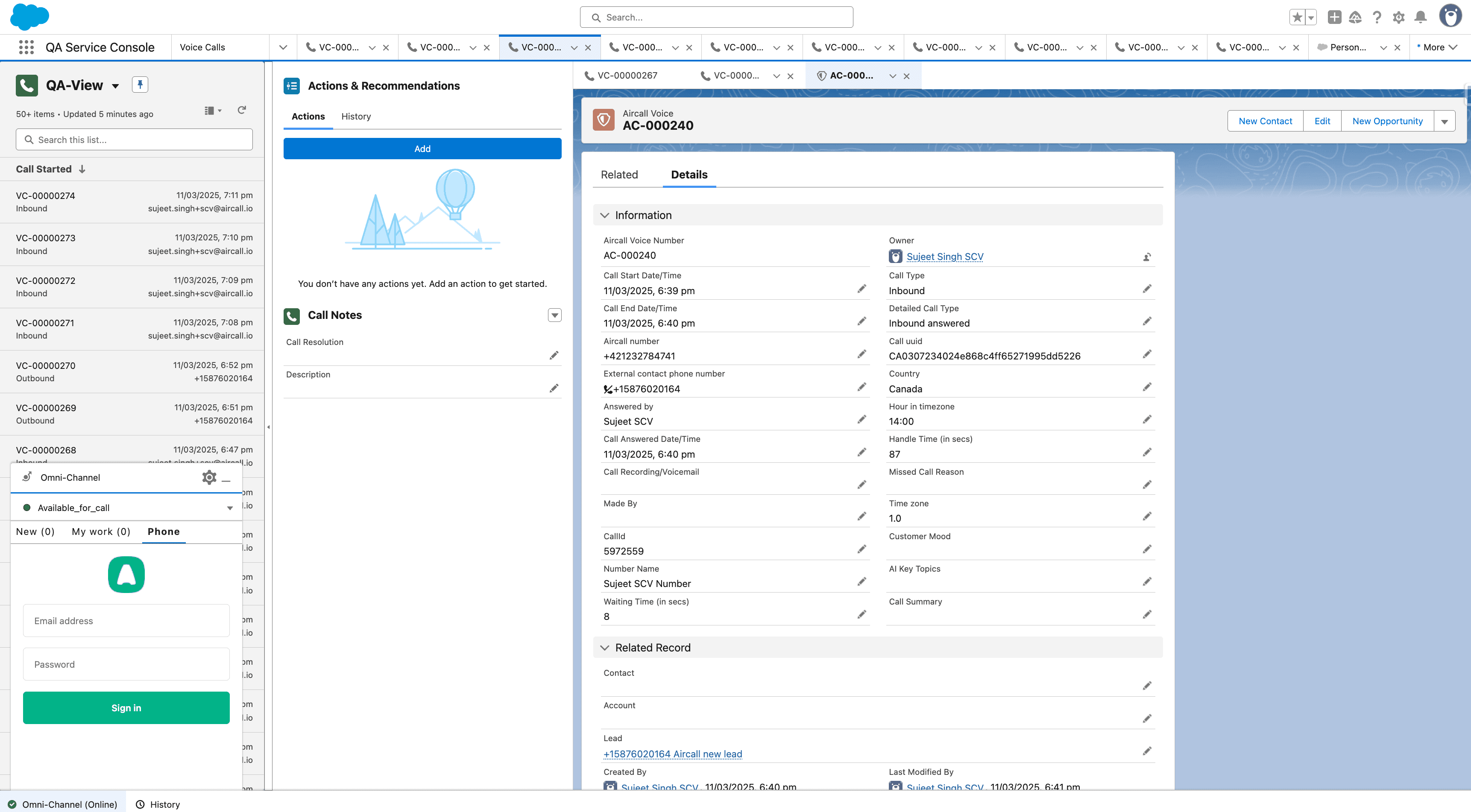Screen dimensions: 1471x812
Task: Open Trailhead guidance center icon
Action: tap(1355, 17)
